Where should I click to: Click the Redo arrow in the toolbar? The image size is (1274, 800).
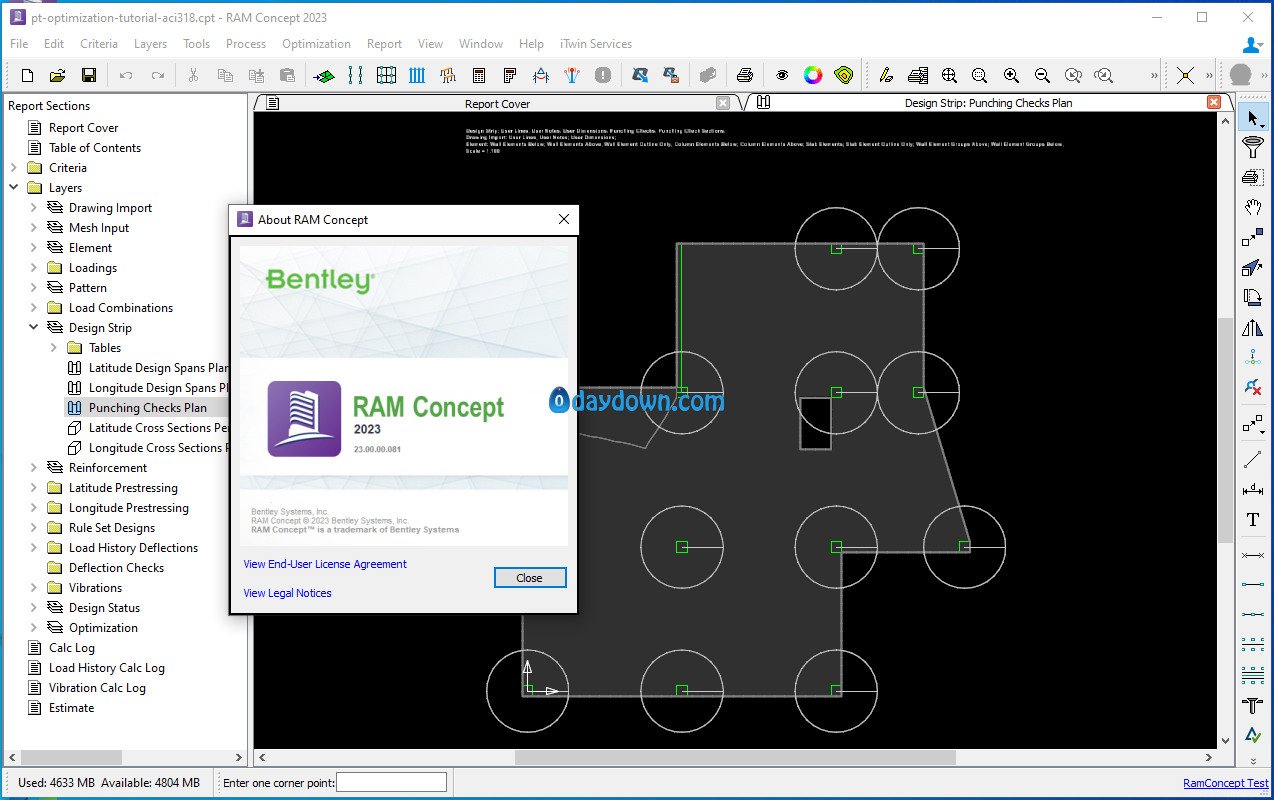[x=158, y=75]
